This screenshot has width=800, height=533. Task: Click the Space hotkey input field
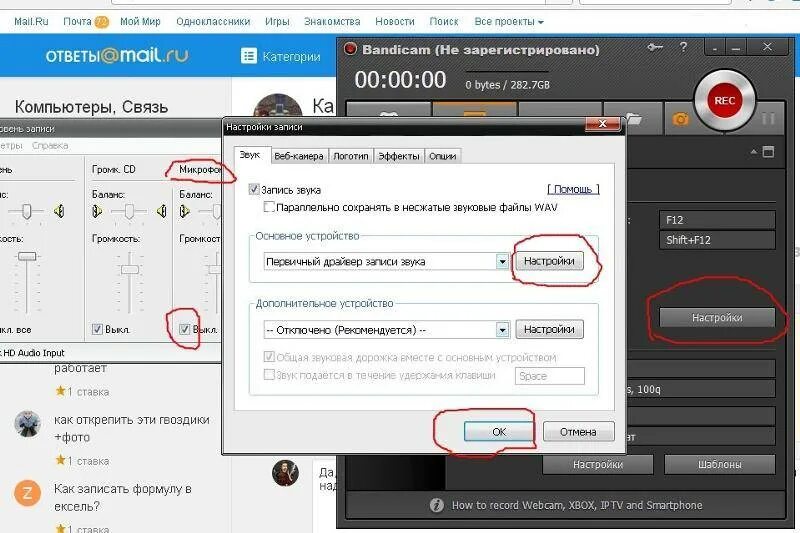[549, 376]
